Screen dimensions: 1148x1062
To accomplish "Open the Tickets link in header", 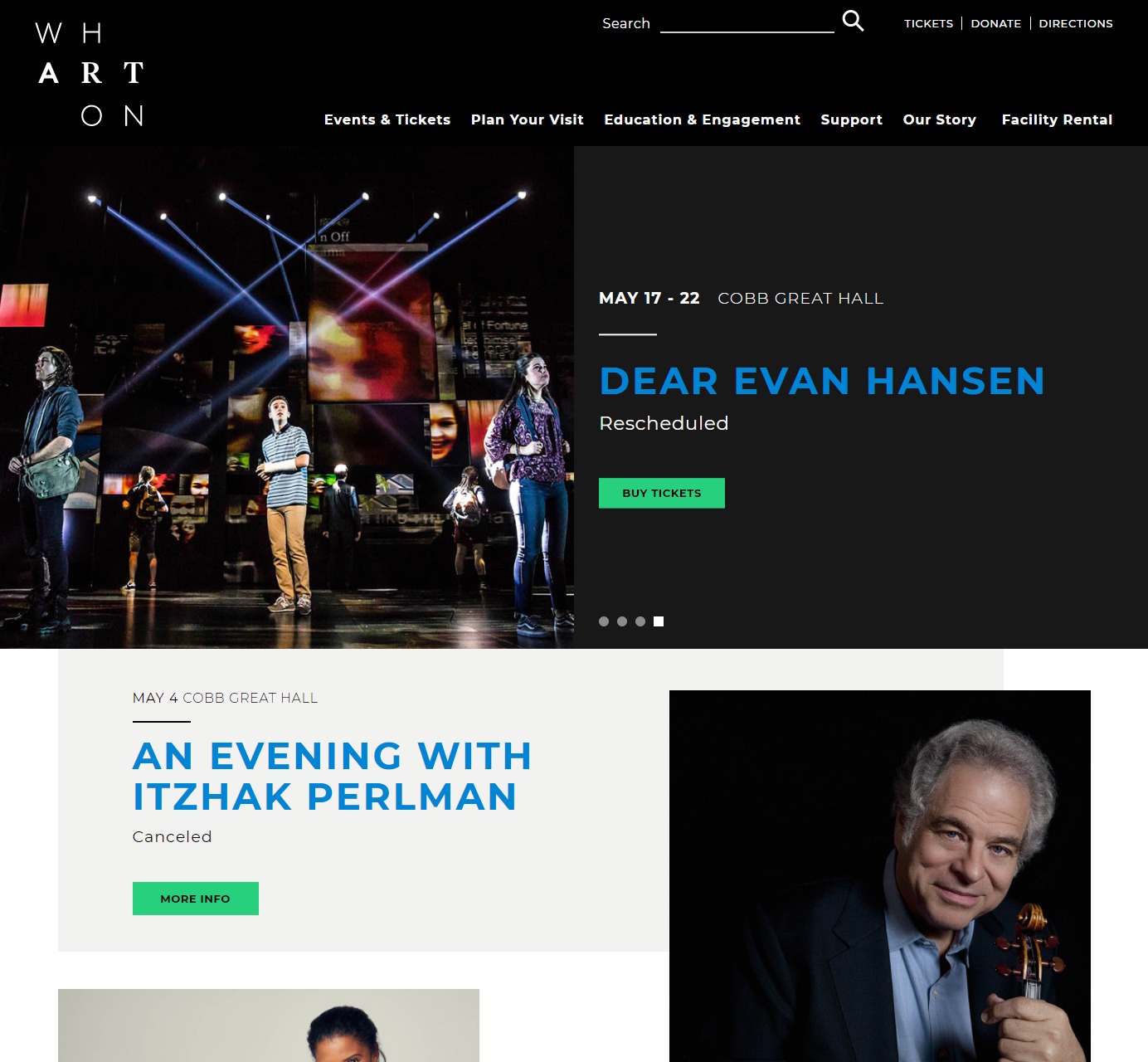I will tap(929, 23).
